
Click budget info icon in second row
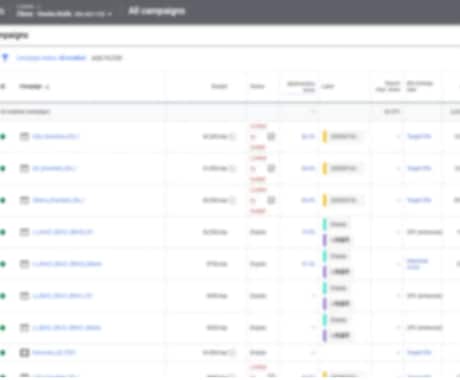pyautogui.click(x=232, y=168)
